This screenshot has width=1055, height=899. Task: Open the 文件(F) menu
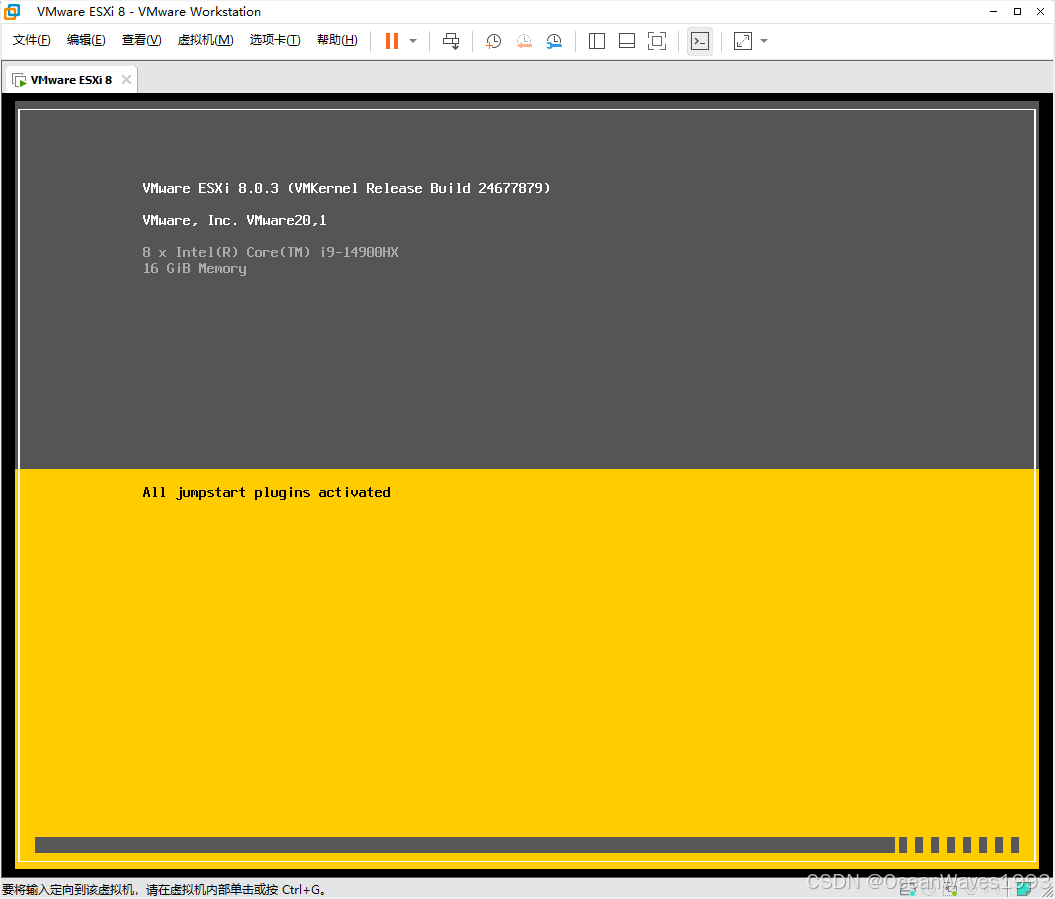click(32, 40)
